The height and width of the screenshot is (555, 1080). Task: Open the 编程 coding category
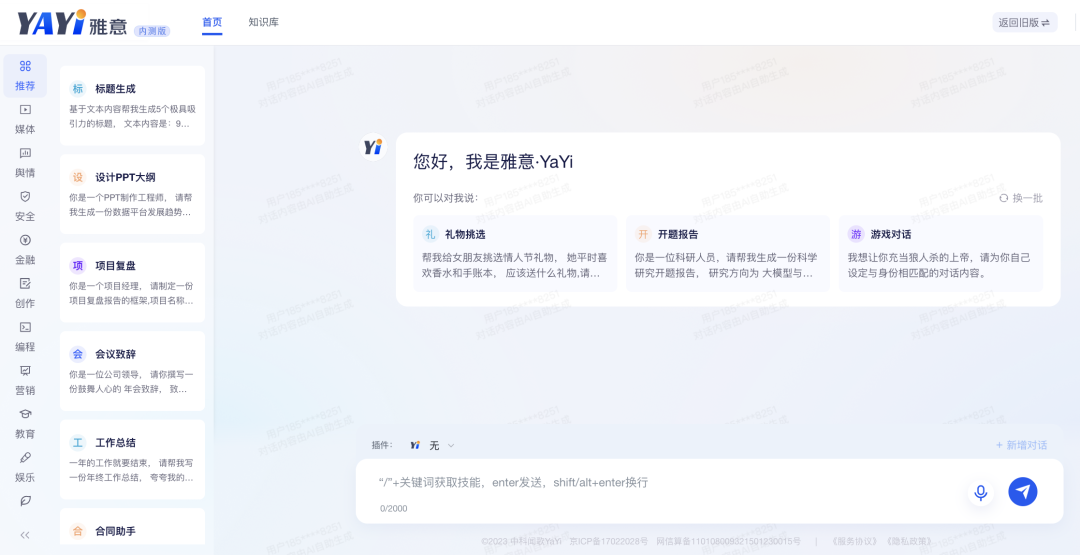click(25, 337)
